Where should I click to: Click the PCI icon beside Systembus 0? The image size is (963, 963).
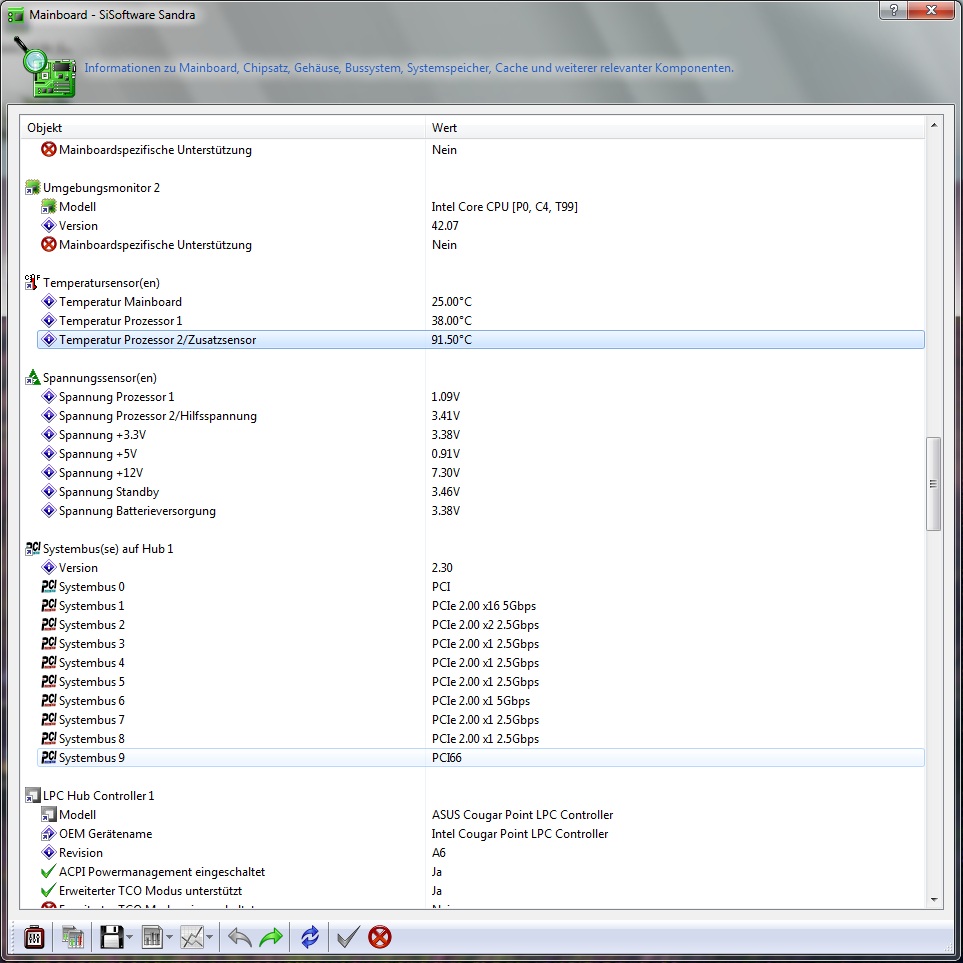click(x=49, y=587)
